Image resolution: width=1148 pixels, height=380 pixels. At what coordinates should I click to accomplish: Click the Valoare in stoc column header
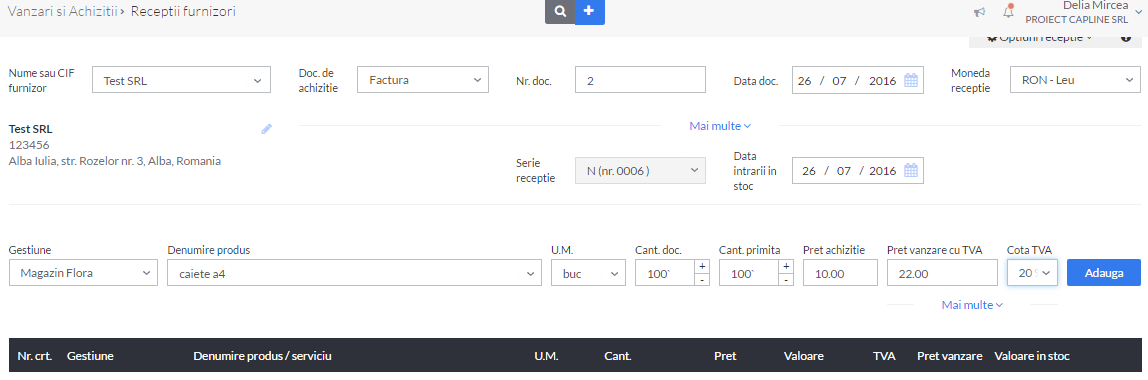1032,356
